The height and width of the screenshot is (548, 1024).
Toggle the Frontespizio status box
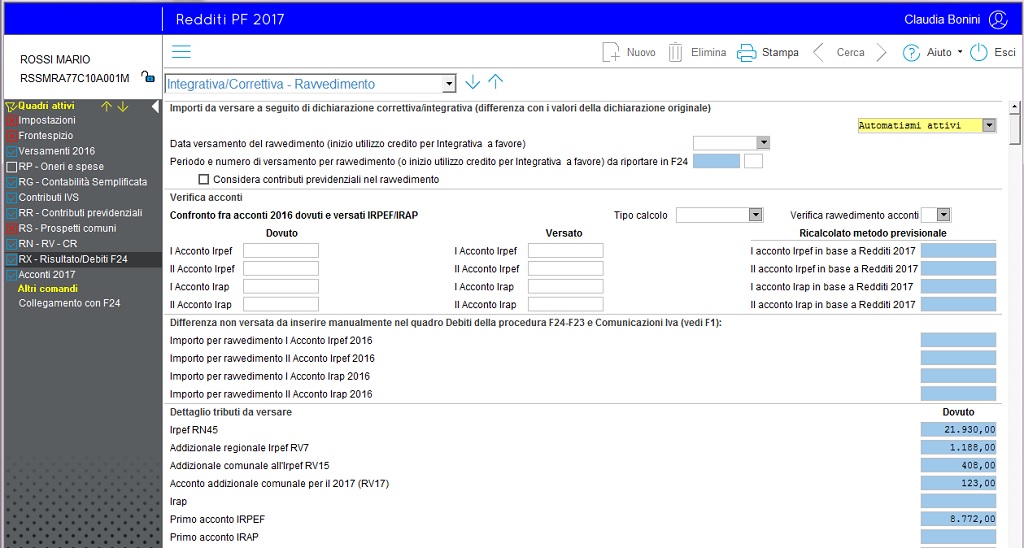click(x=11, y=136)
